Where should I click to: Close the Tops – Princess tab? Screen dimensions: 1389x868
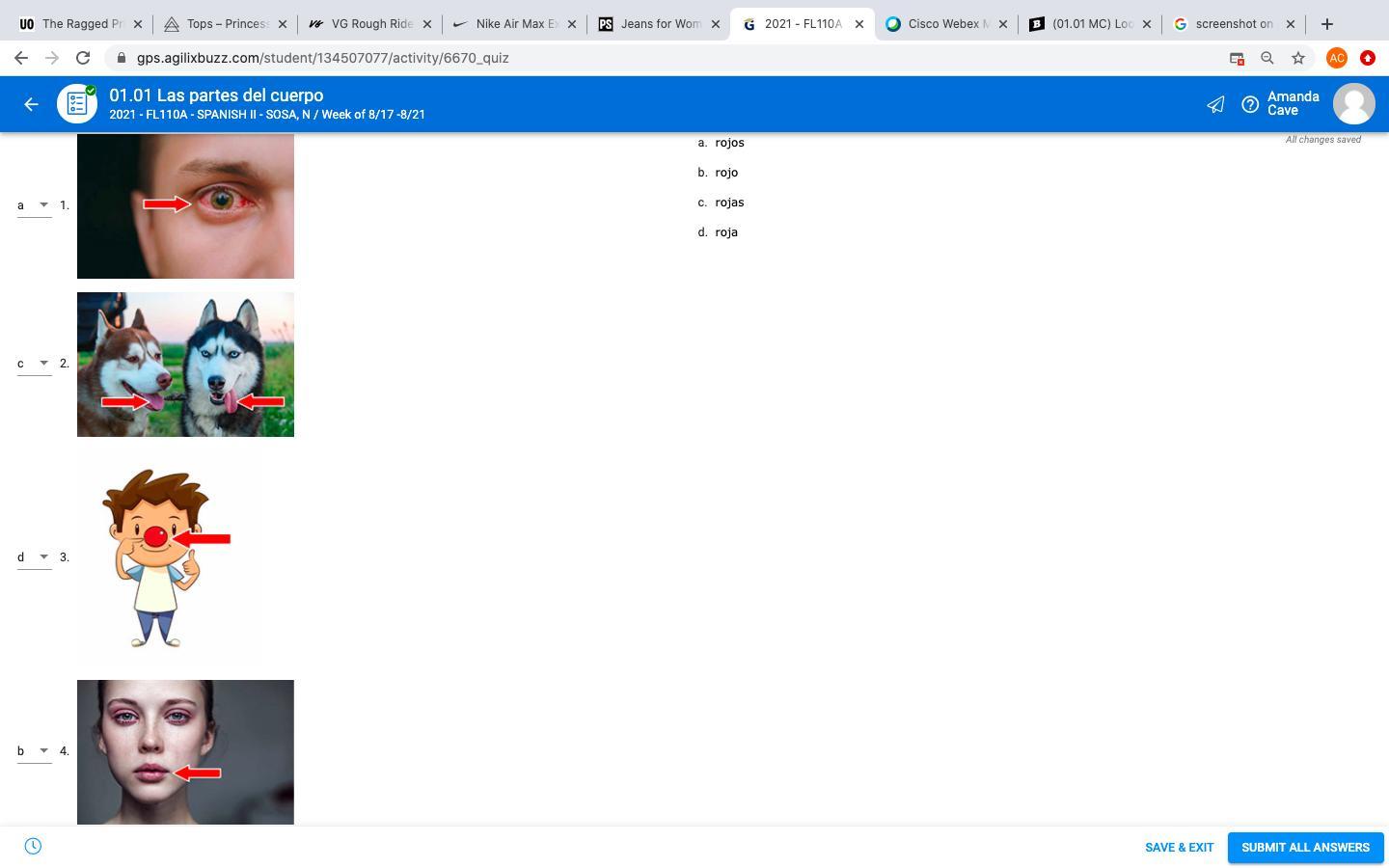282,24
